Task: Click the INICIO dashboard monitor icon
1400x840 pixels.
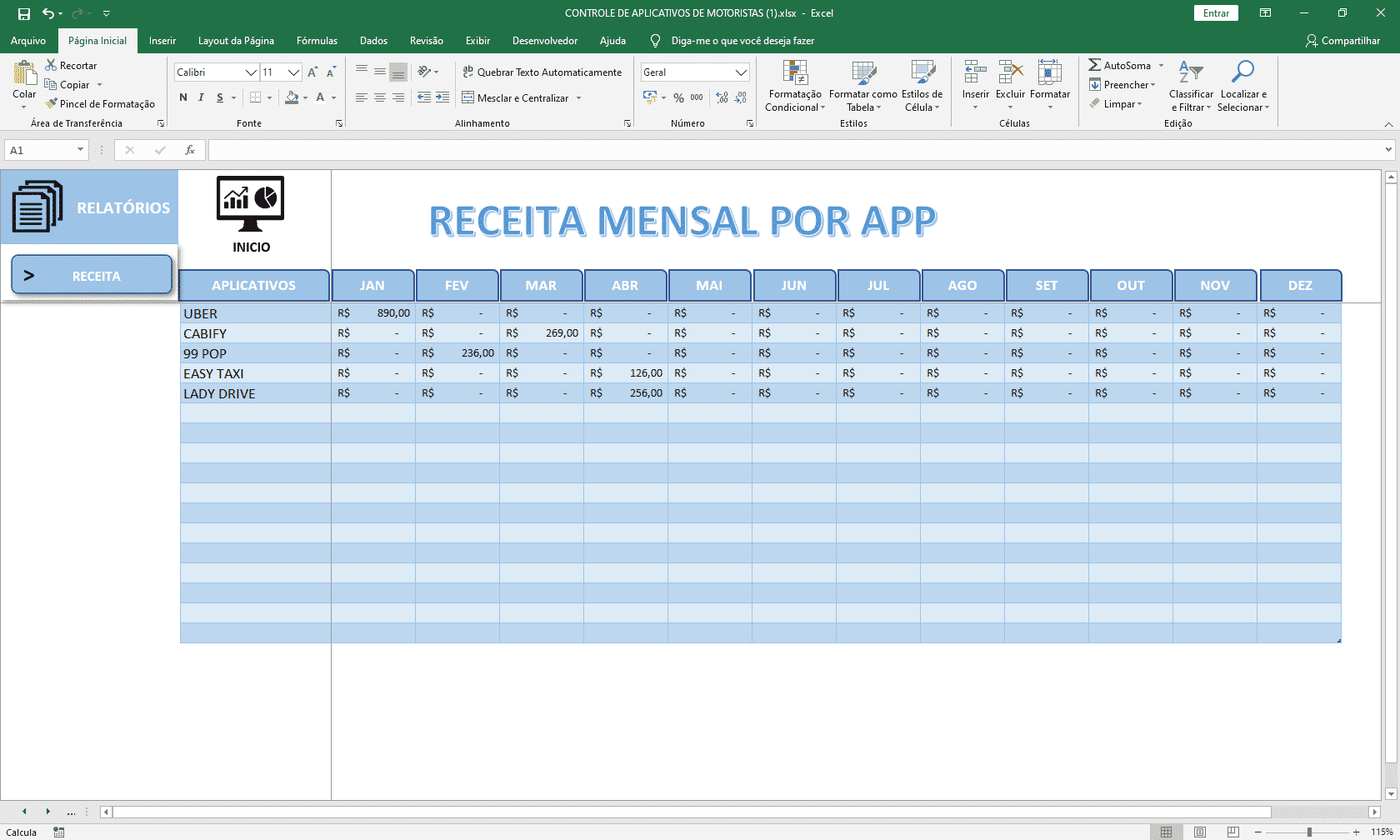Action: click(x=251, y=204)
